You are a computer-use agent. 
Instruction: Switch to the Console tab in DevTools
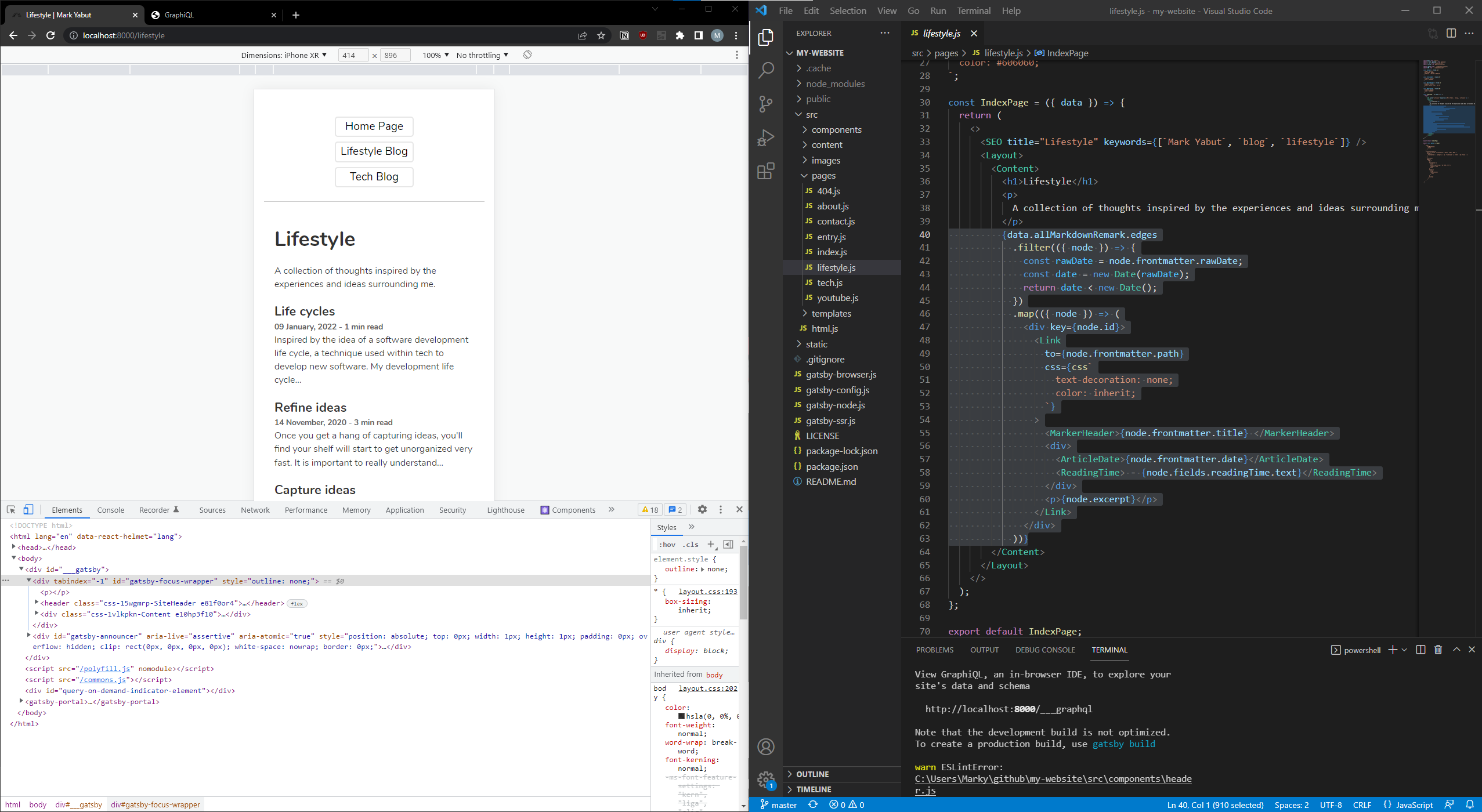(x=110, y=510)
